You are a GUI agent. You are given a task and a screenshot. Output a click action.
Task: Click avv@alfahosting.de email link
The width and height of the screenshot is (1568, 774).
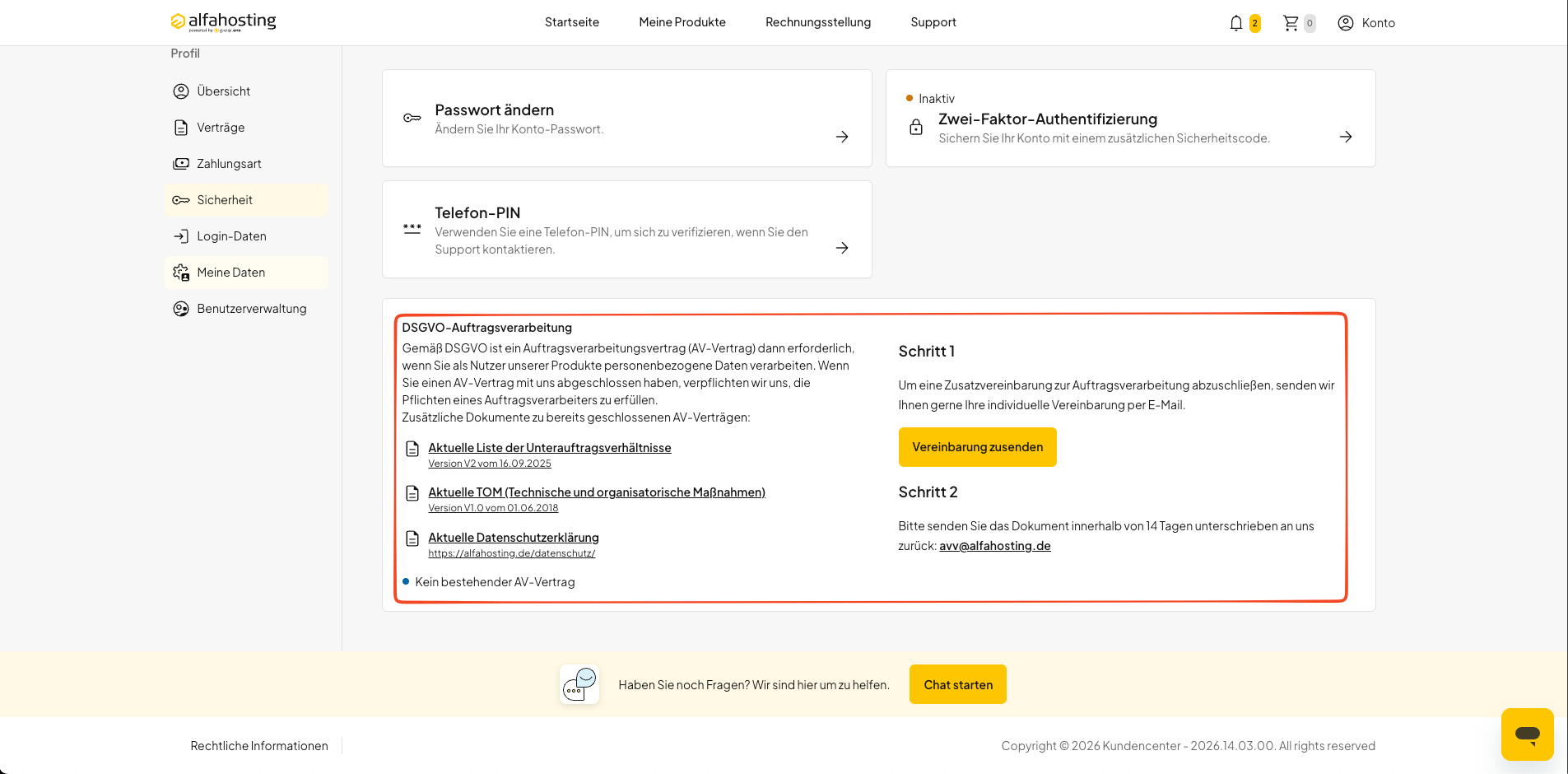tap(995, 546)
